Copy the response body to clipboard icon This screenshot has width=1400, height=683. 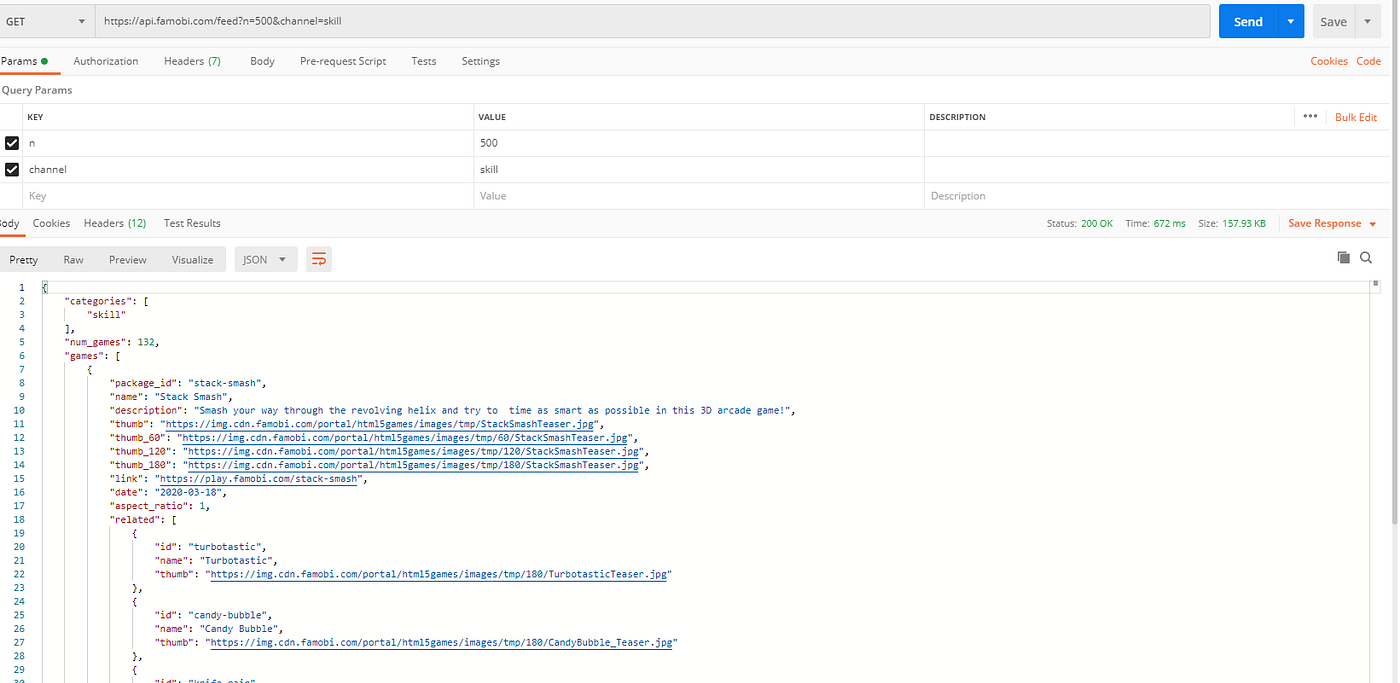pyautogui.click(x=1343, y=258)
